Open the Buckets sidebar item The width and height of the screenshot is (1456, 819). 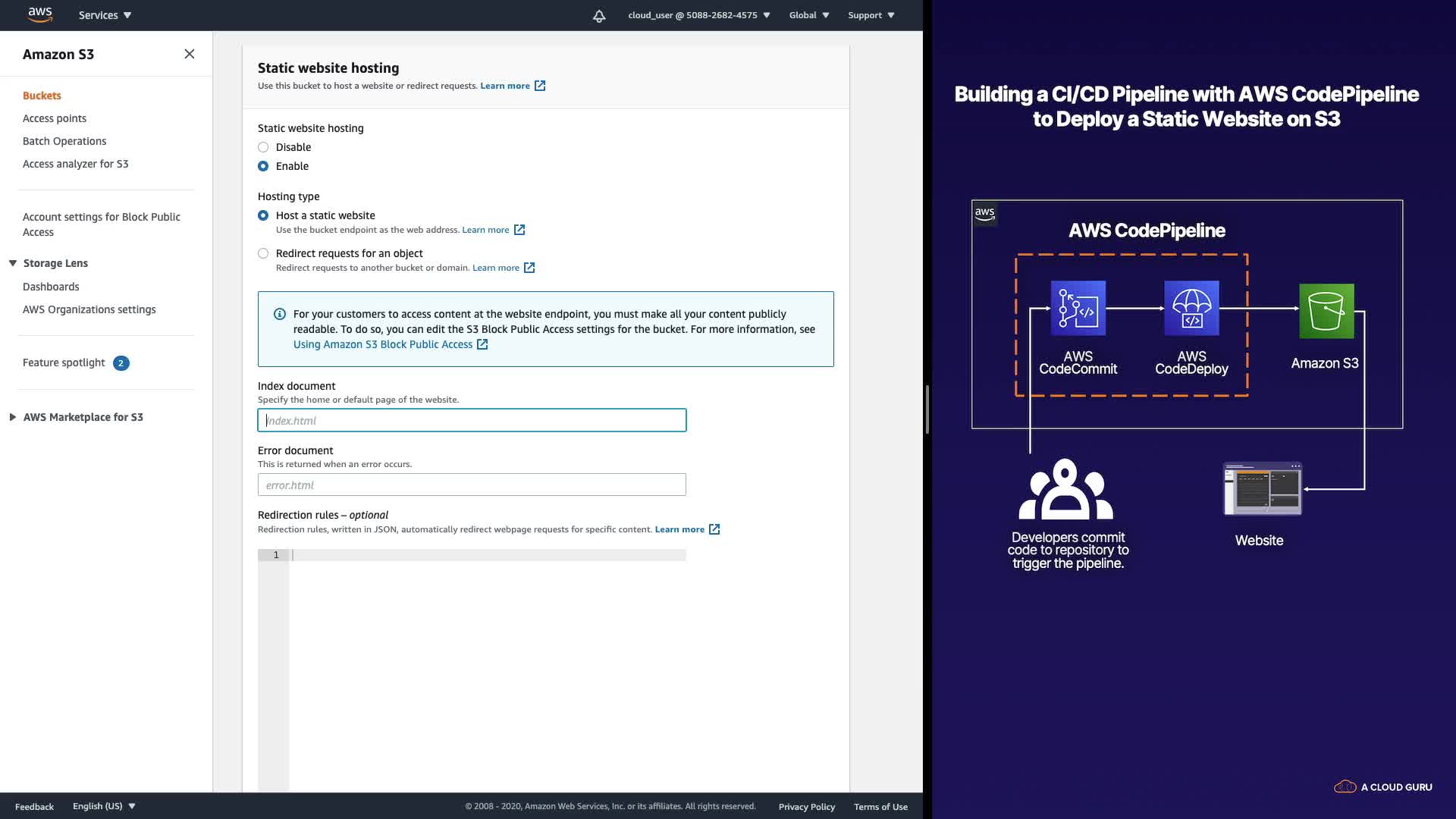[x=42, y=96]
